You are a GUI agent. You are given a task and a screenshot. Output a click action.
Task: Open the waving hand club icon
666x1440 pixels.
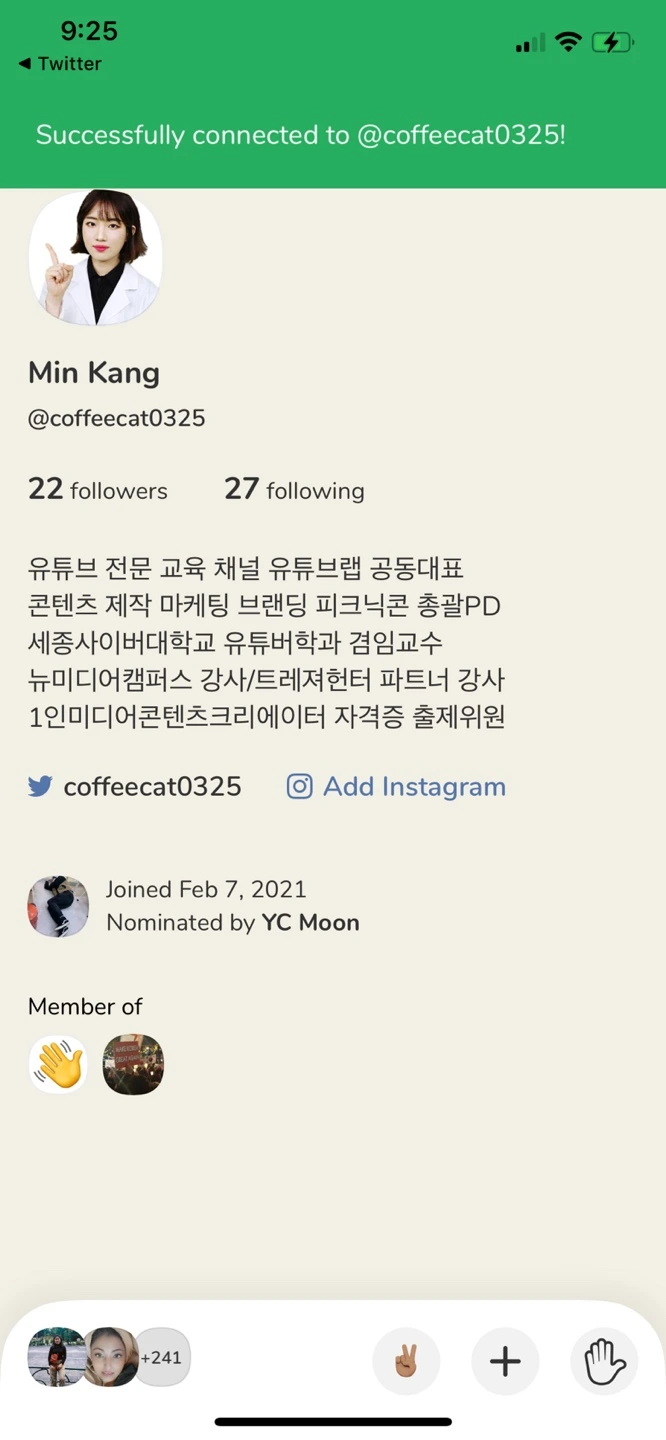tap(58, 1064)
